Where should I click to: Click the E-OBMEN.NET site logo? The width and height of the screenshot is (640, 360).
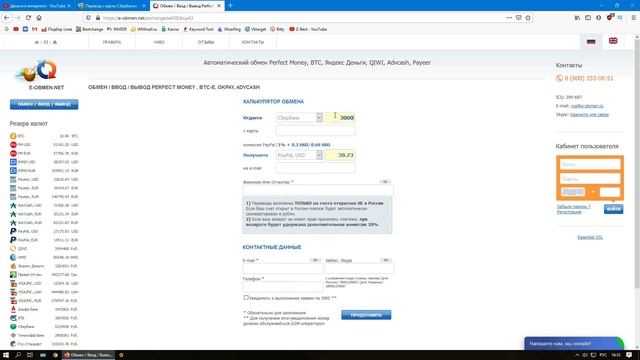(x=41, y=74)
